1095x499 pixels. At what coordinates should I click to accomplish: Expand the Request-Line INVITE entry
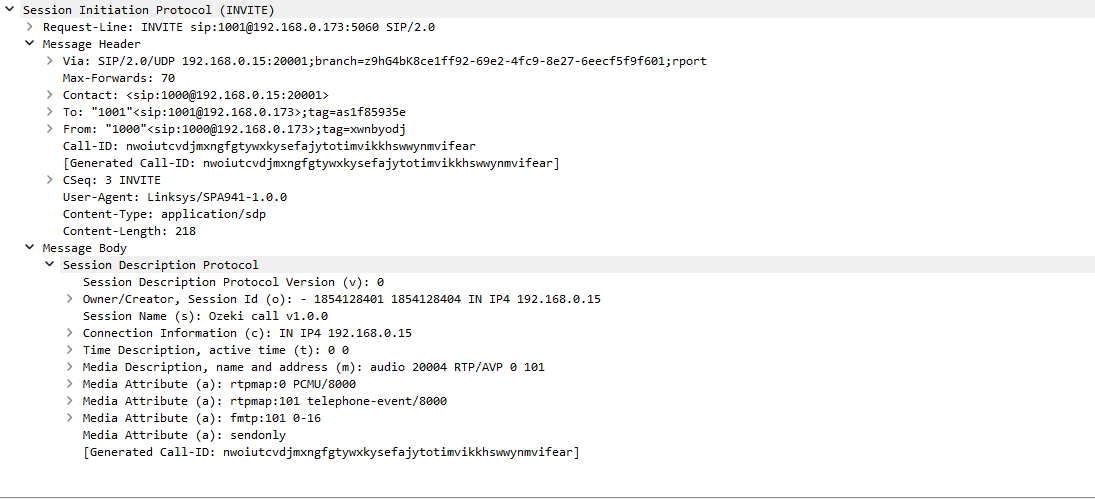(30, 27)
